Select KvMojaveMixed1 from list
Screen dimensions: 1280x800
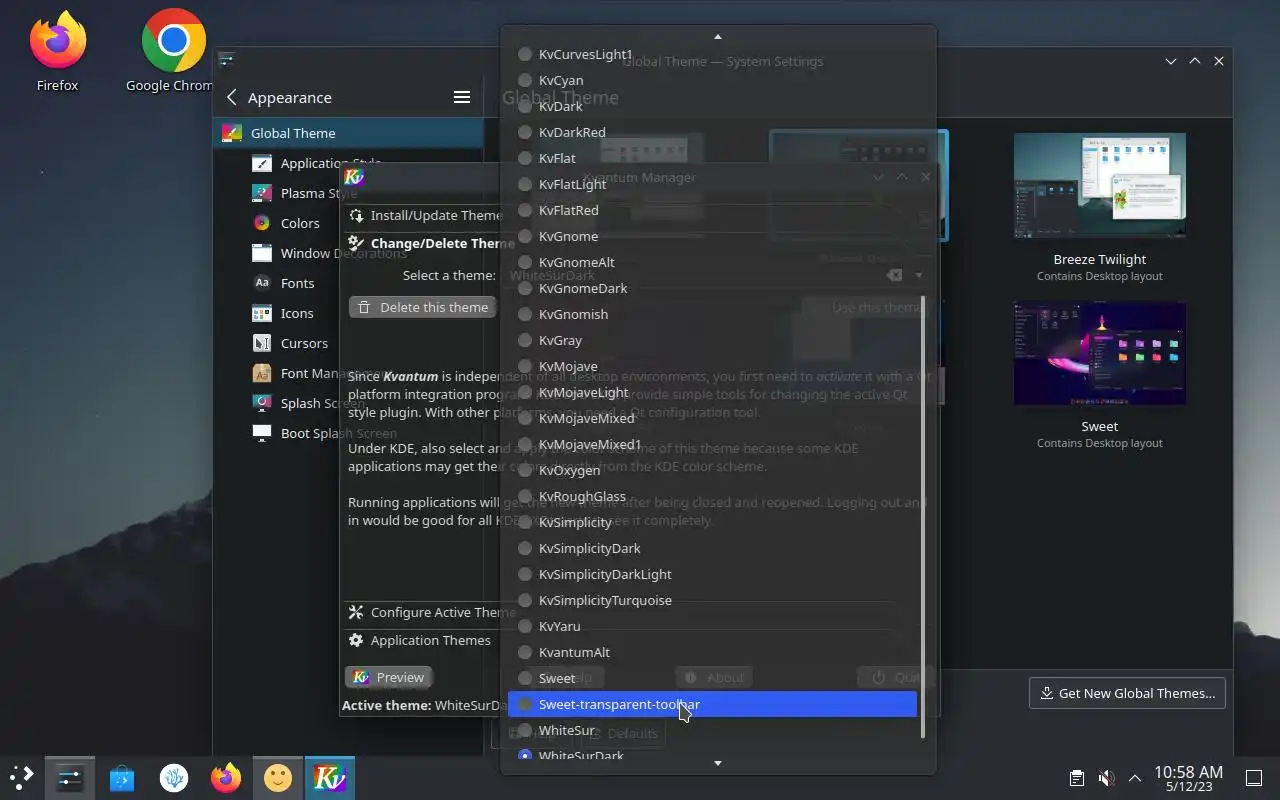[x=712, y=444]
